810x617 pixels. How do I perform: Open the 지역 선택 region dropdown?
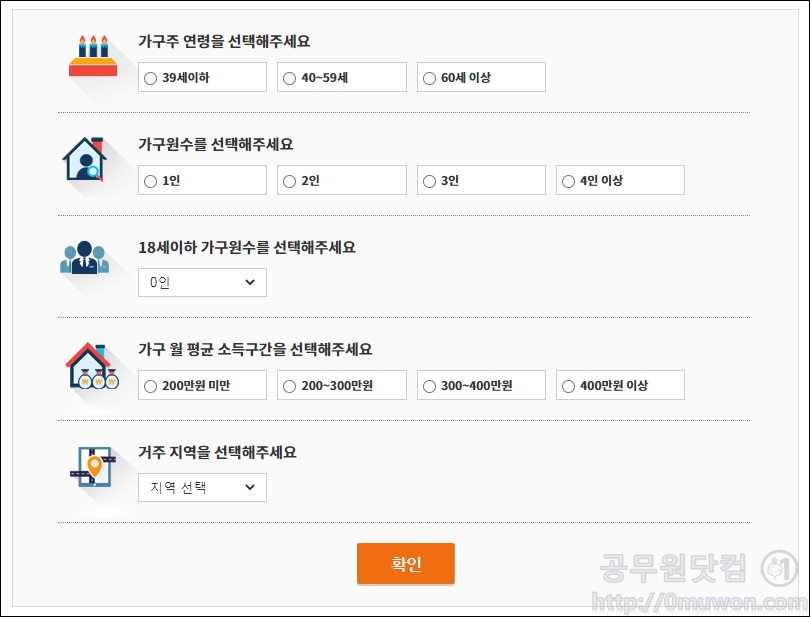click(202, 487)
